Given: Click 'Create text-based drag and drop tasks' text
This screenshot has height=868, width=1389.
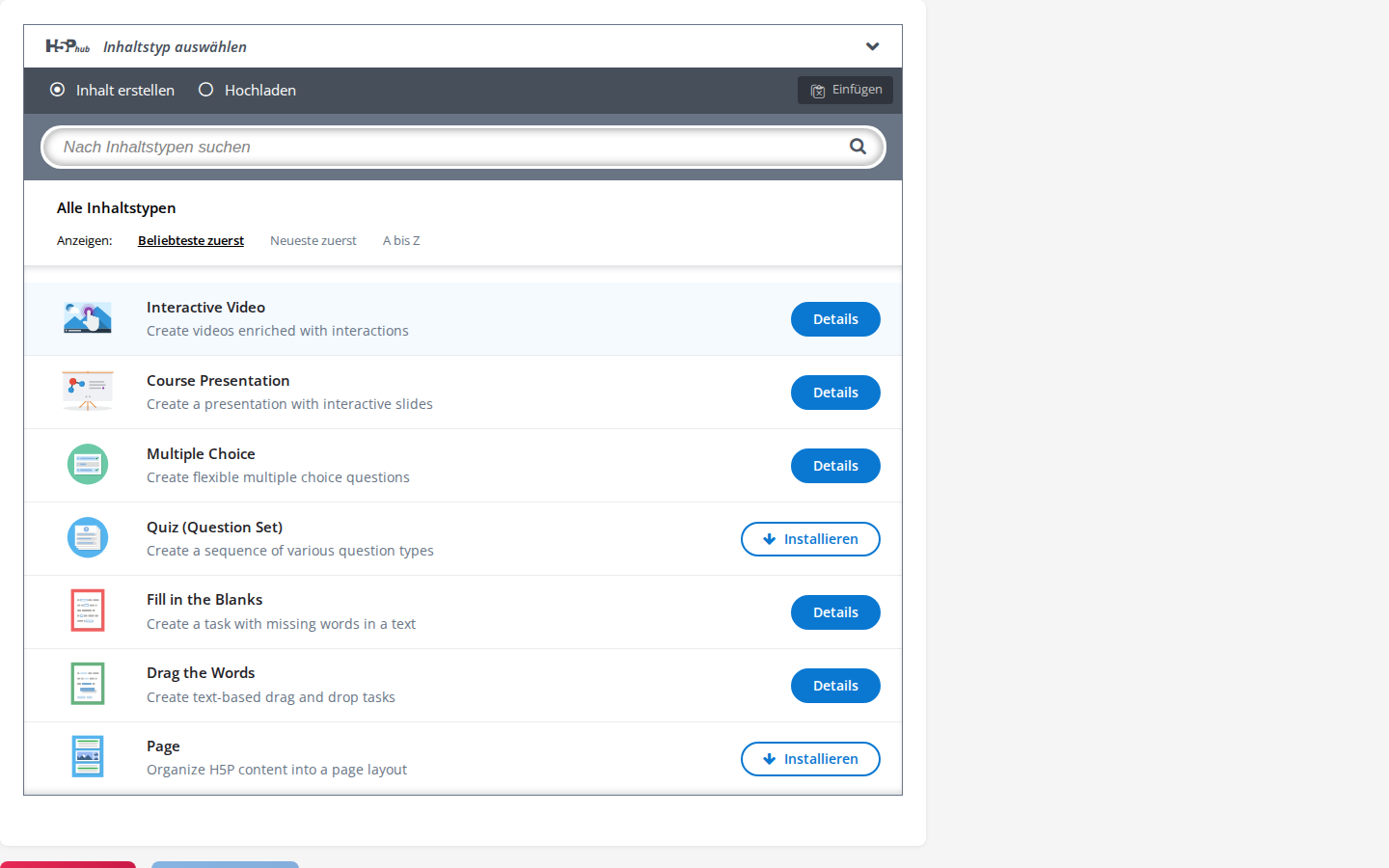Looking at the screenshot, I should pos(271,697).
